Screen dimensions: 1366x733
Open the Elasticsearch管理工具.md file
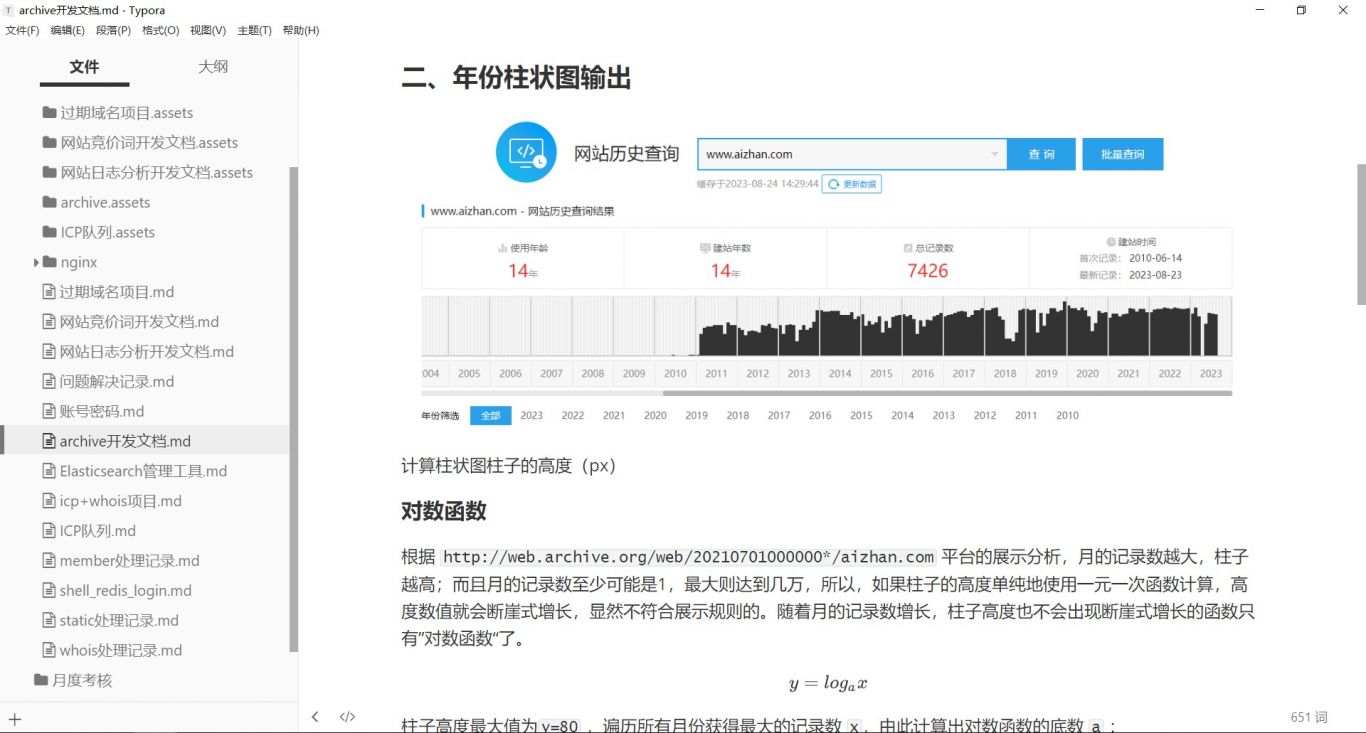pyautogui.click(x=143, y=471)
